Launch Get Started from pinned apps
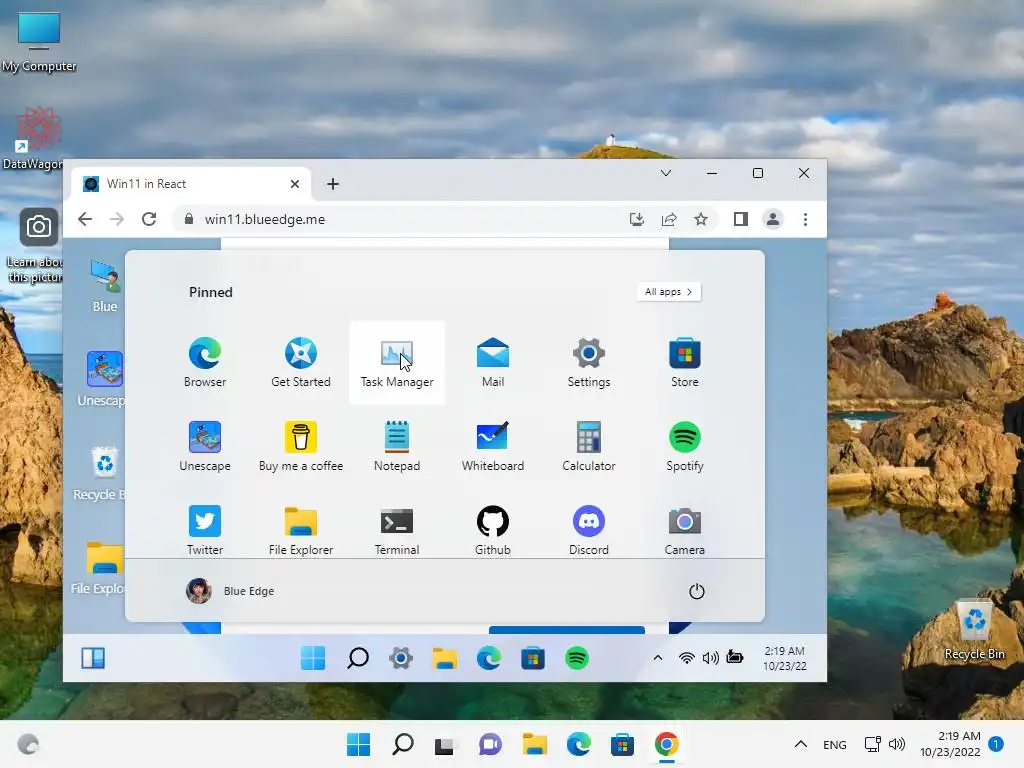The height and width of the screenshot is (768, 1024). point(300,362)
